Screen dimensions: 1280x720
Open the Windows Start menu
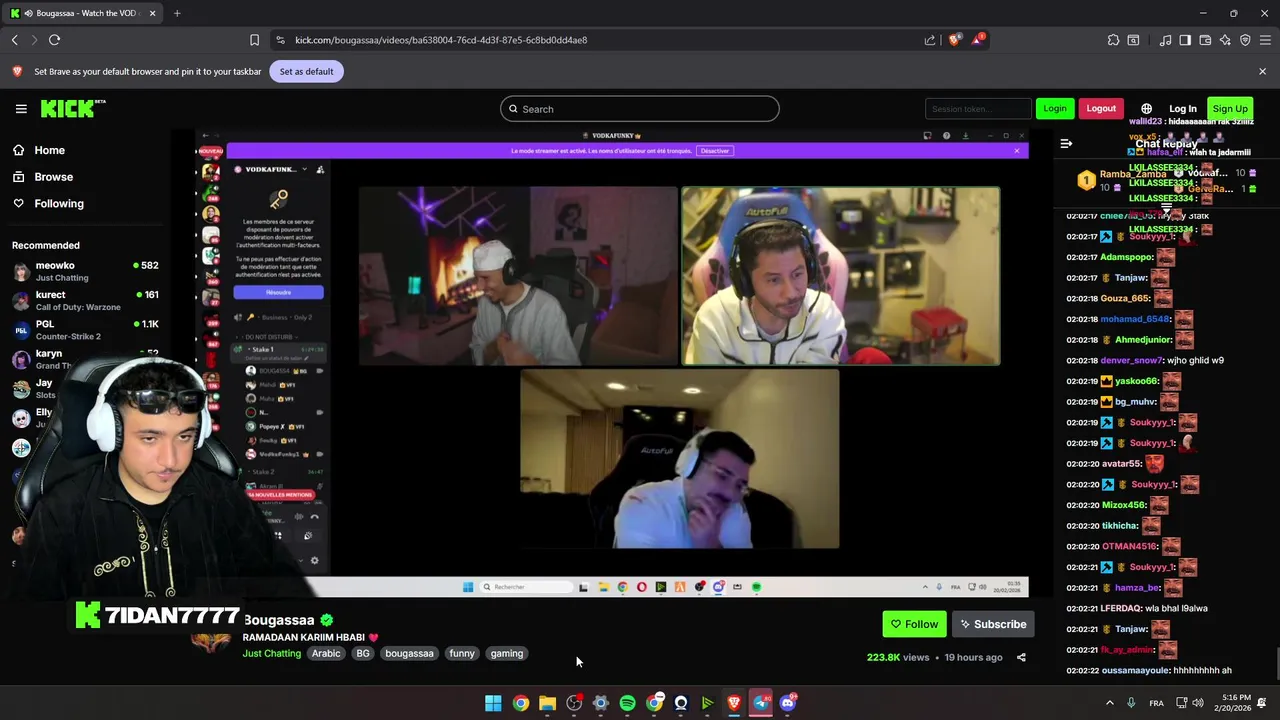493,703
